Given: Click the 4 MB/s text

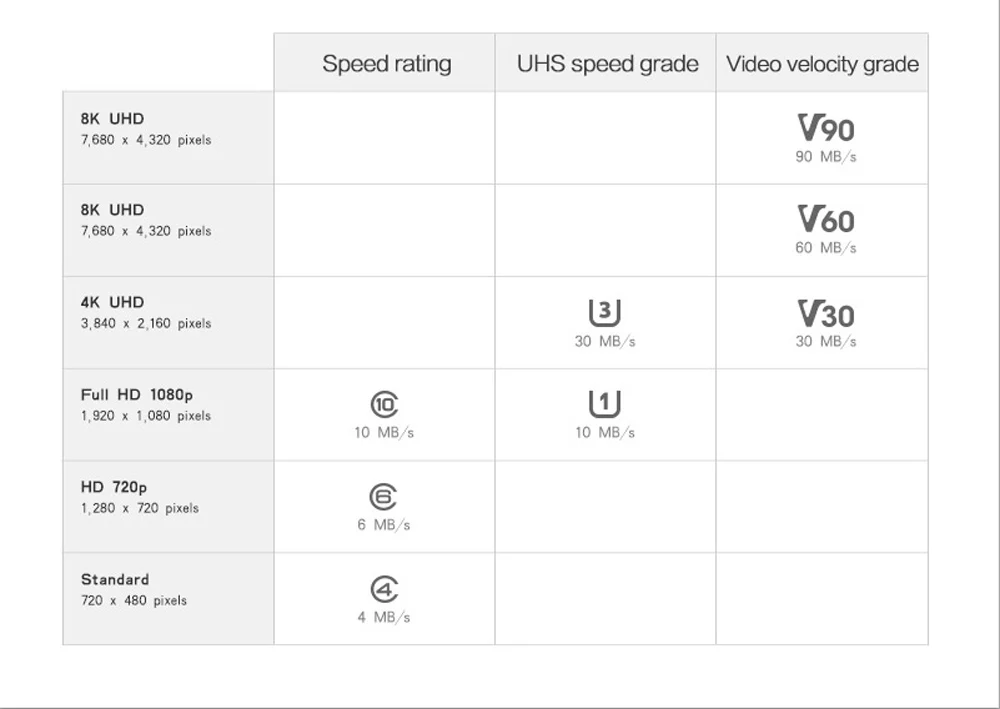Looking at the screenshot, I should point(384,617).
